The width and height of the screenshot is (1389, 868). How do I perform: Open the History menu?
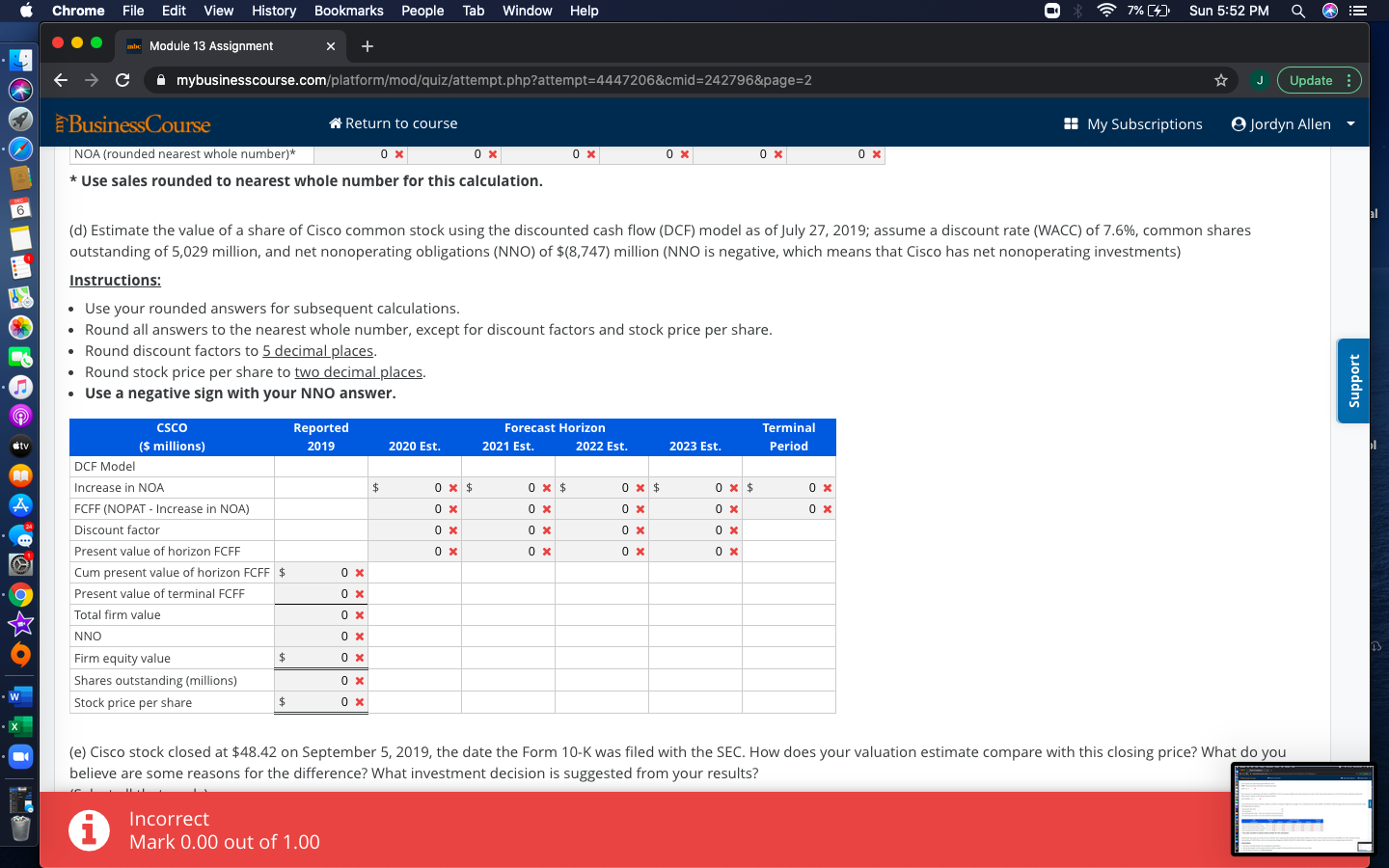(x=274, y=11)
